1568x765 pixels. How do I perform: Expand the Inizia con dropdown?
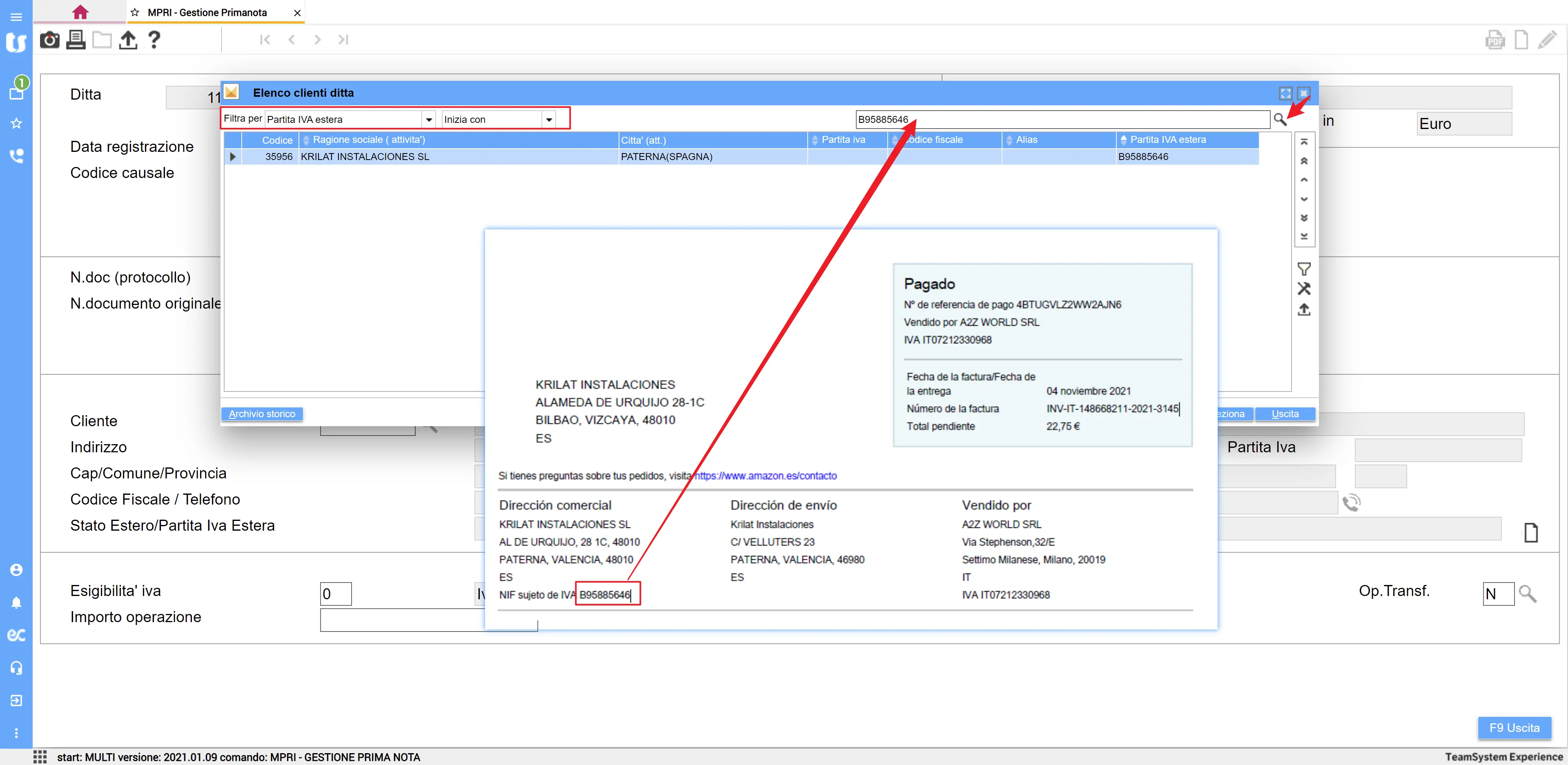(x=548, y=119)
